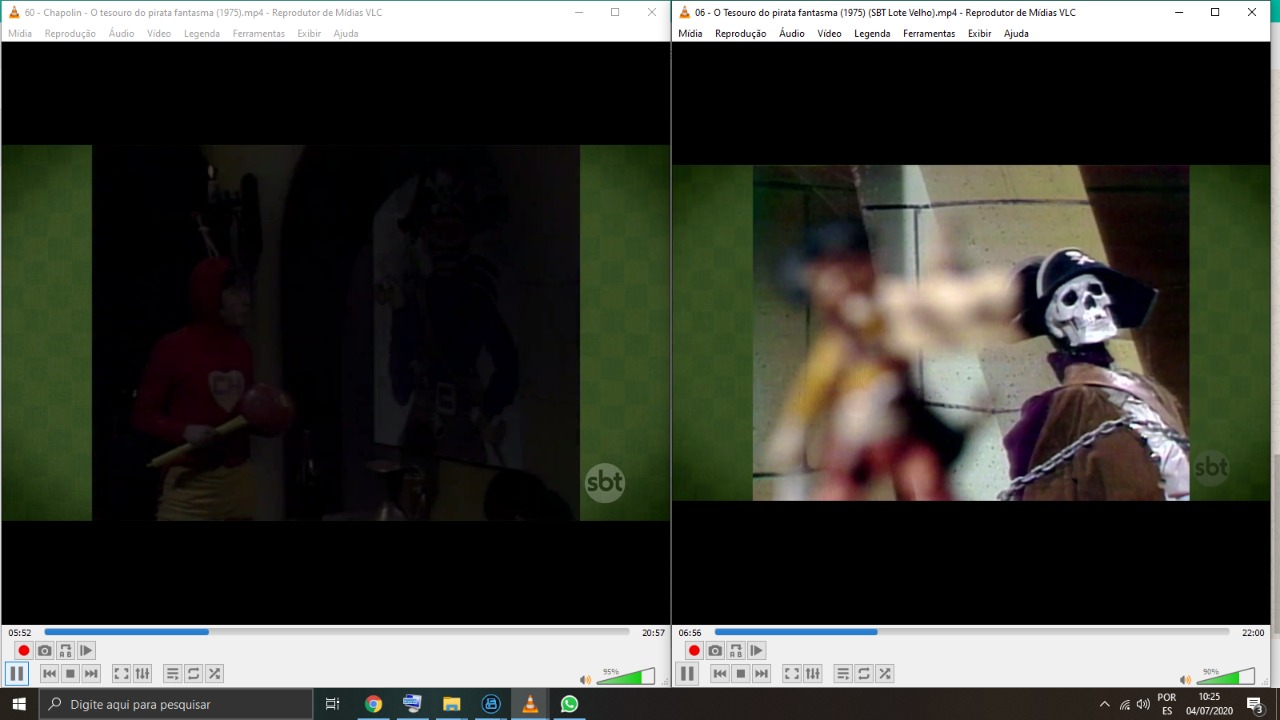Click the seek bar of the left VLC video
1280x720 pixels.
[x=337, y=632]
